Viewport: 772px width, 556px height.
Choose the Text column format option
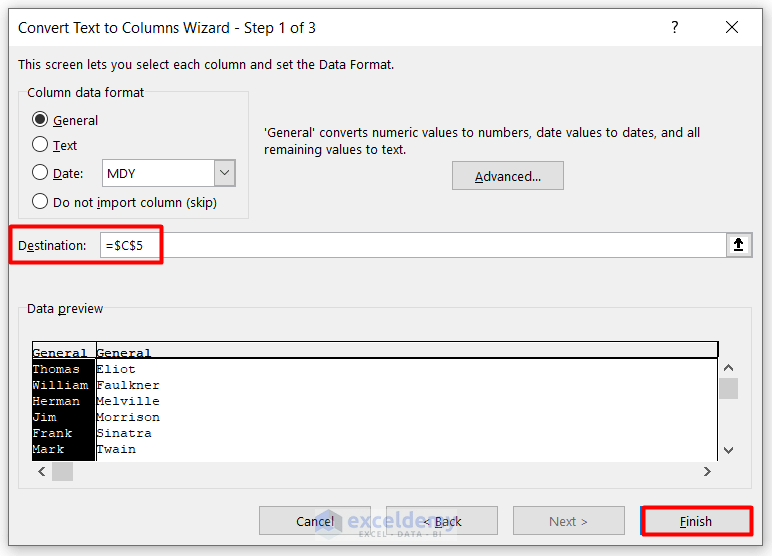click(40, 145)
